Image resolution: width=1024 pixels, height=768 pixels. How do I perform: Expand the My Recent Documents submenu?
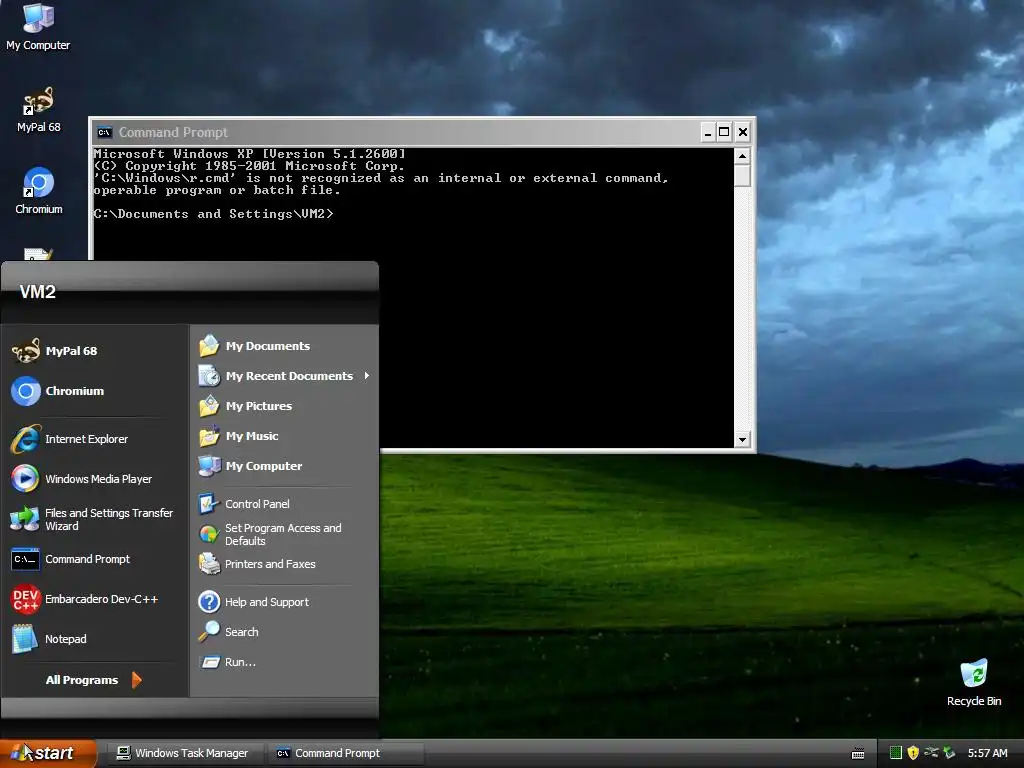[284, 376]
